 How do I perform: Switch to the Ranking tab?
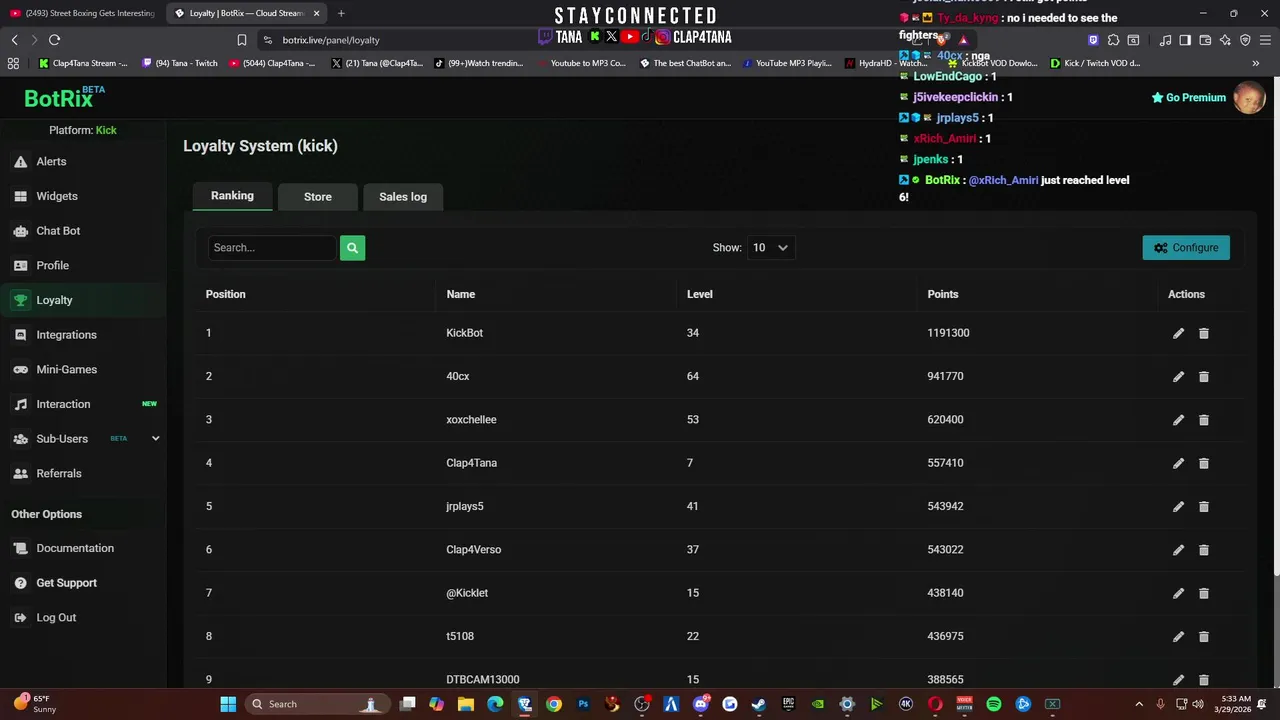[232, 196]
